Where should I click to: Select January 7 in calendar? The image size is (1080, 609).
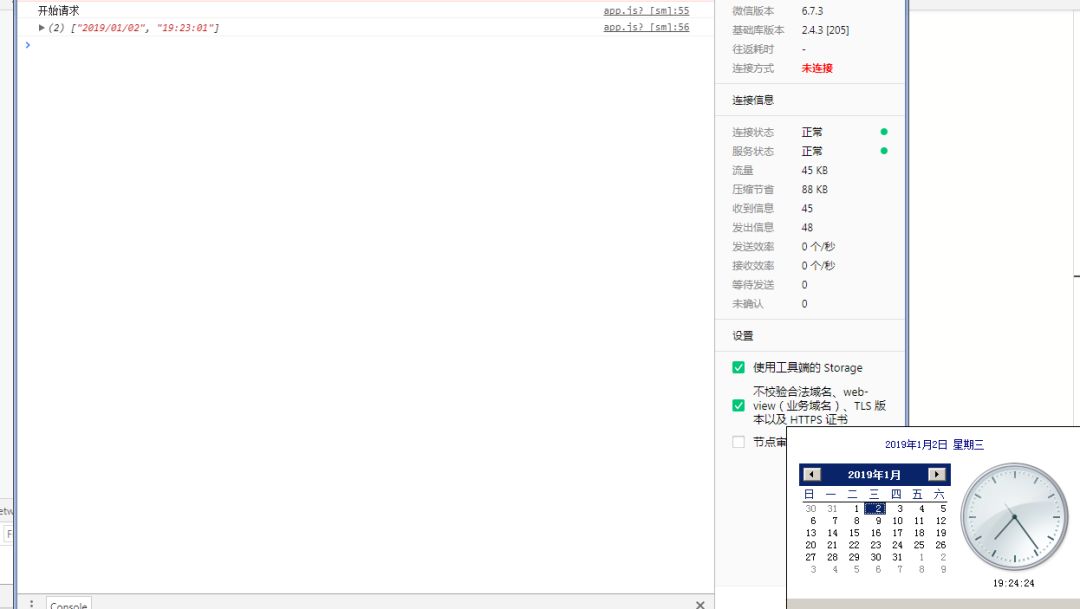834,521
